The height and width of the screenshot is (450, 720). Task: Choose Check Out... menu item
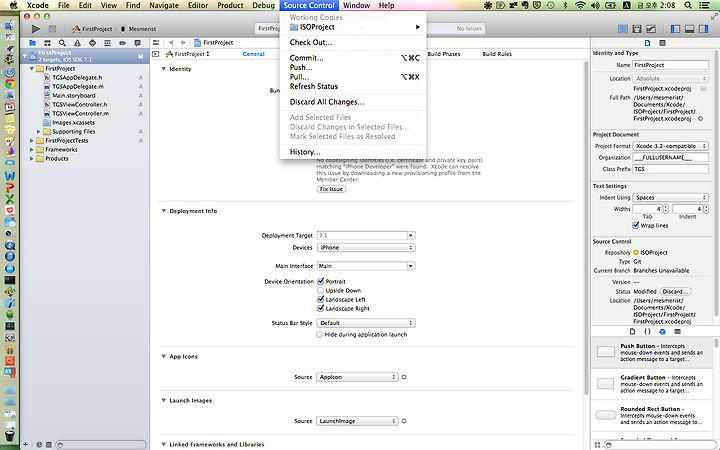[x=353, y=42]
